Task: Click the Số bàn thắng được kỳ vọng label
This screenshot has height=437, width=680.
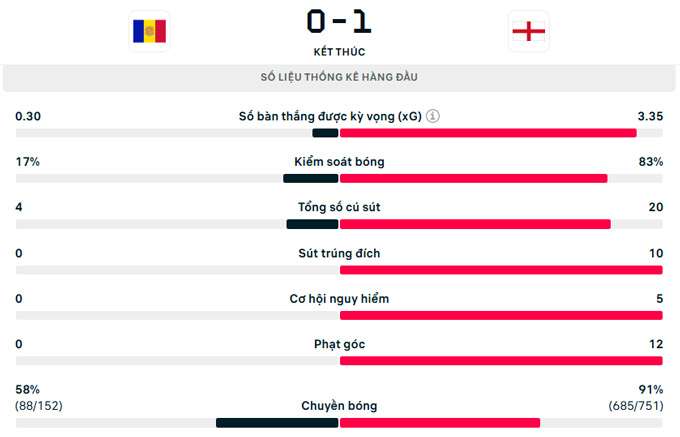Action: [330, 116]
